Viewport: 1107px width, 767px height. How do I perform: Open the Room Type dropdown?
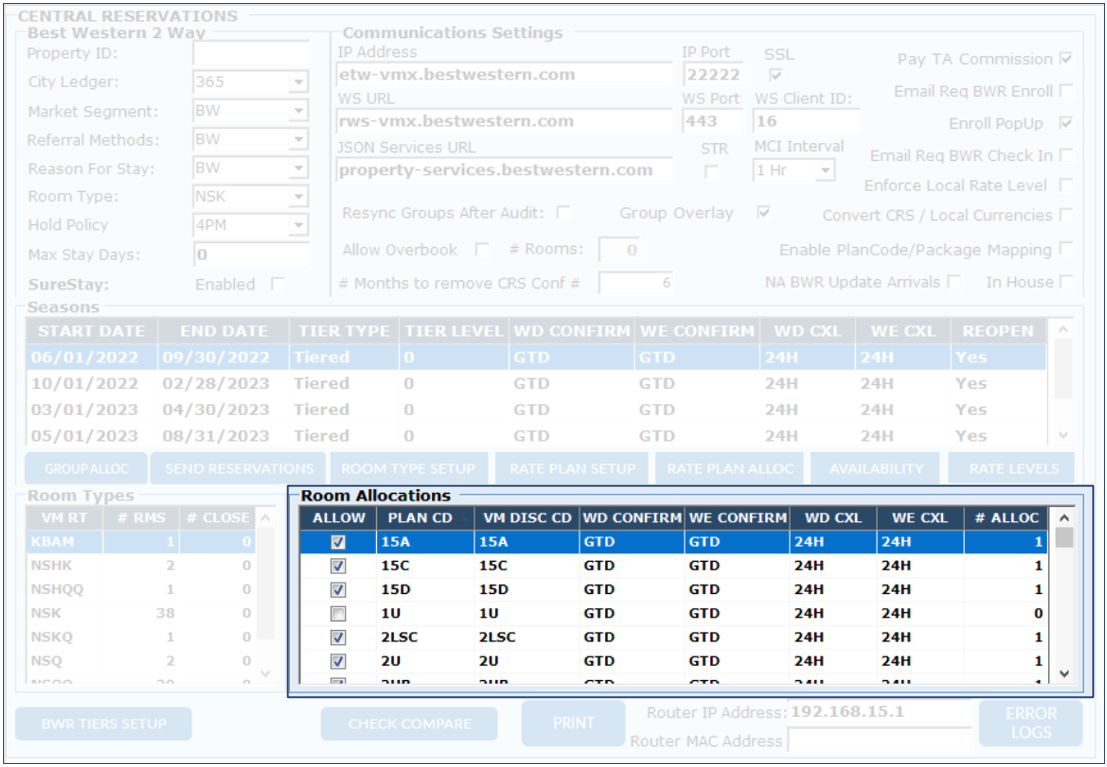(x=299, y=197)
